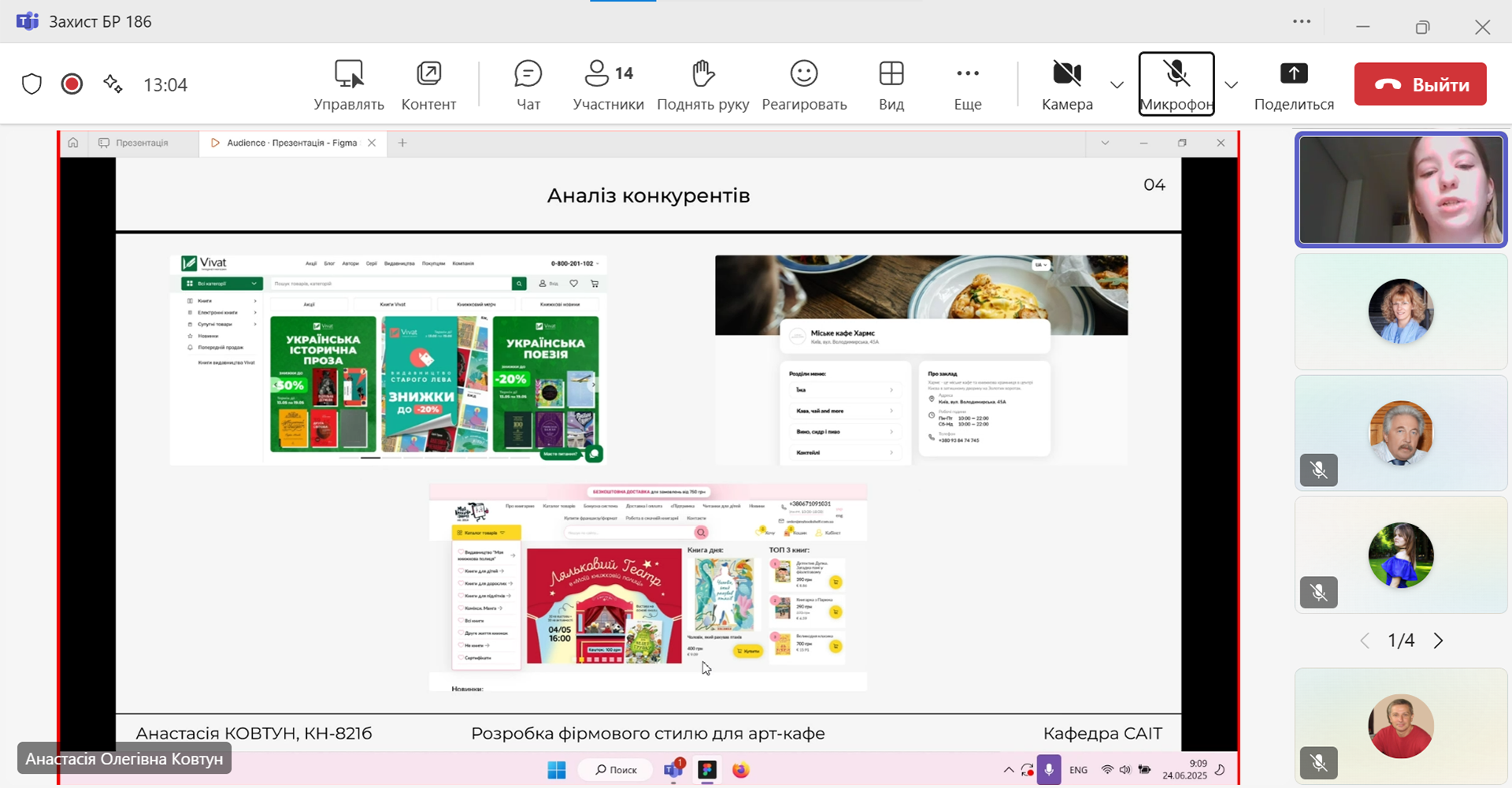Go to next page of participants
1512x788 pixels.
click(x=1438, y=641)
